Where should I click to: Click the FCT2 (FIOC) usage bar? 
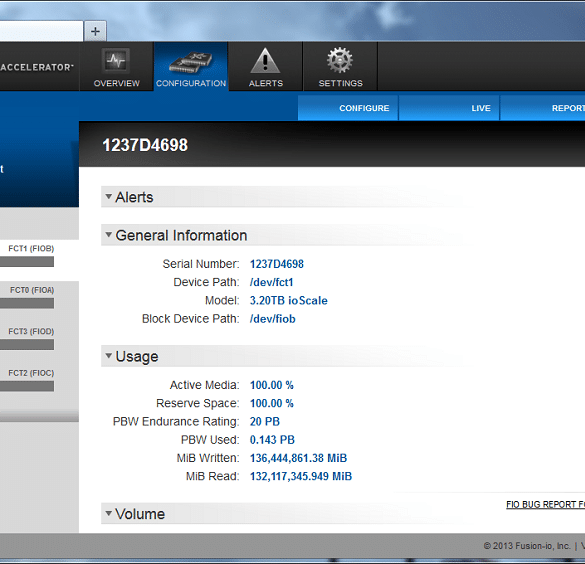[x=27, y=386]
